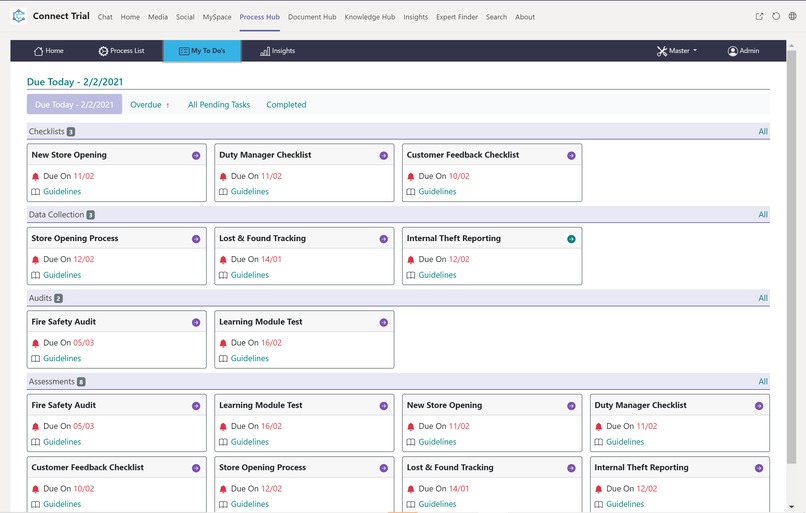This screenshot has width=806, height=513.
Task: Go to Home in the process toolbar
Action: click(48, 51)
